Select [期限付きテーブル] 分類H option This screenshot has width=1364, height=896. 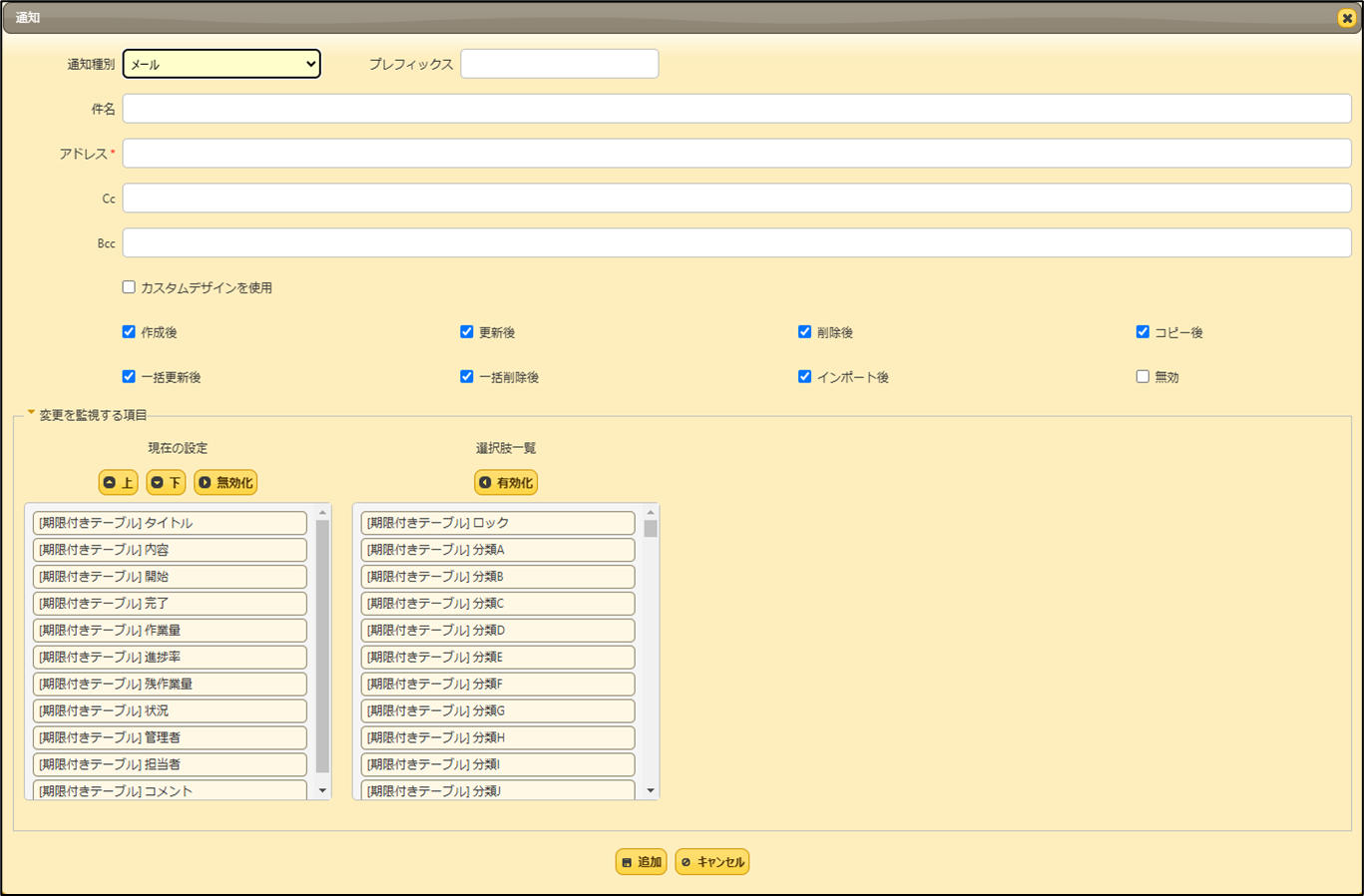click(498, 738)
